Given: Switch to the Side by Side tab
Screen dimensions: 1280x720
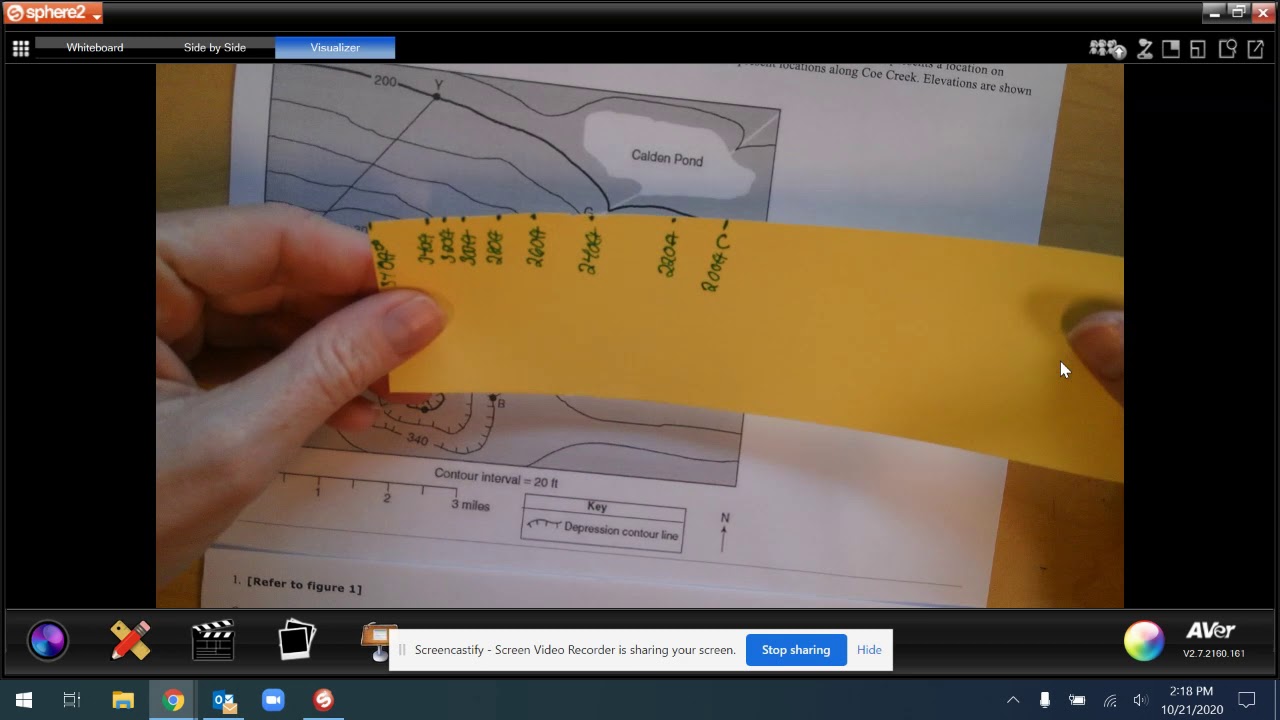Looking at the screenshot, I should pyautogui.click(x=215, y=47).
